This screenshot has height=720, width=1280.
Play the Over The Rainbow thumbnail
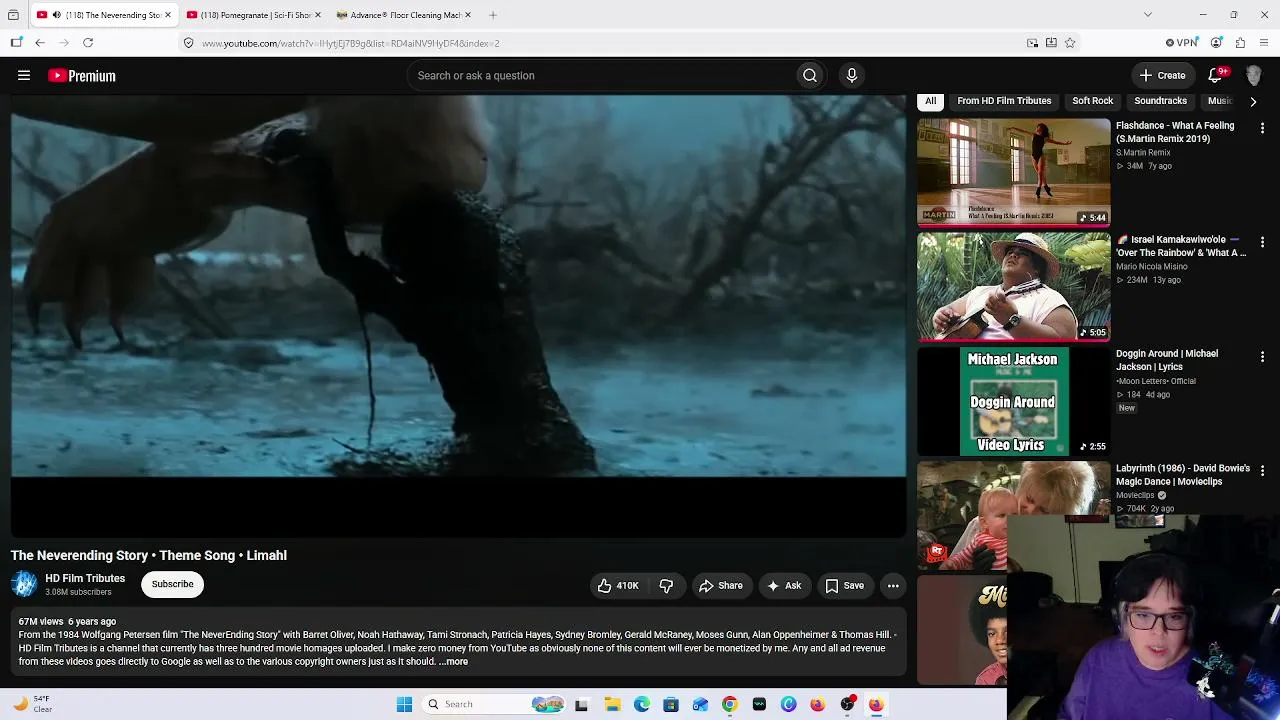1014,287
